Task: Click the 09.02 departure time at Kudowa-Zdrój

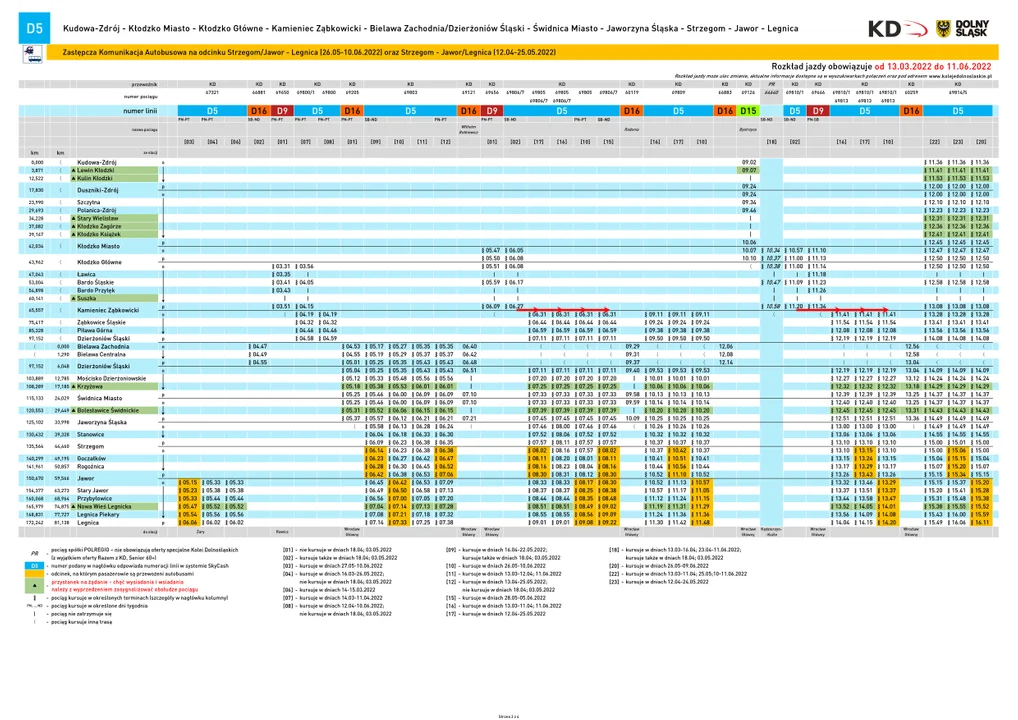Action: (749, 162)
